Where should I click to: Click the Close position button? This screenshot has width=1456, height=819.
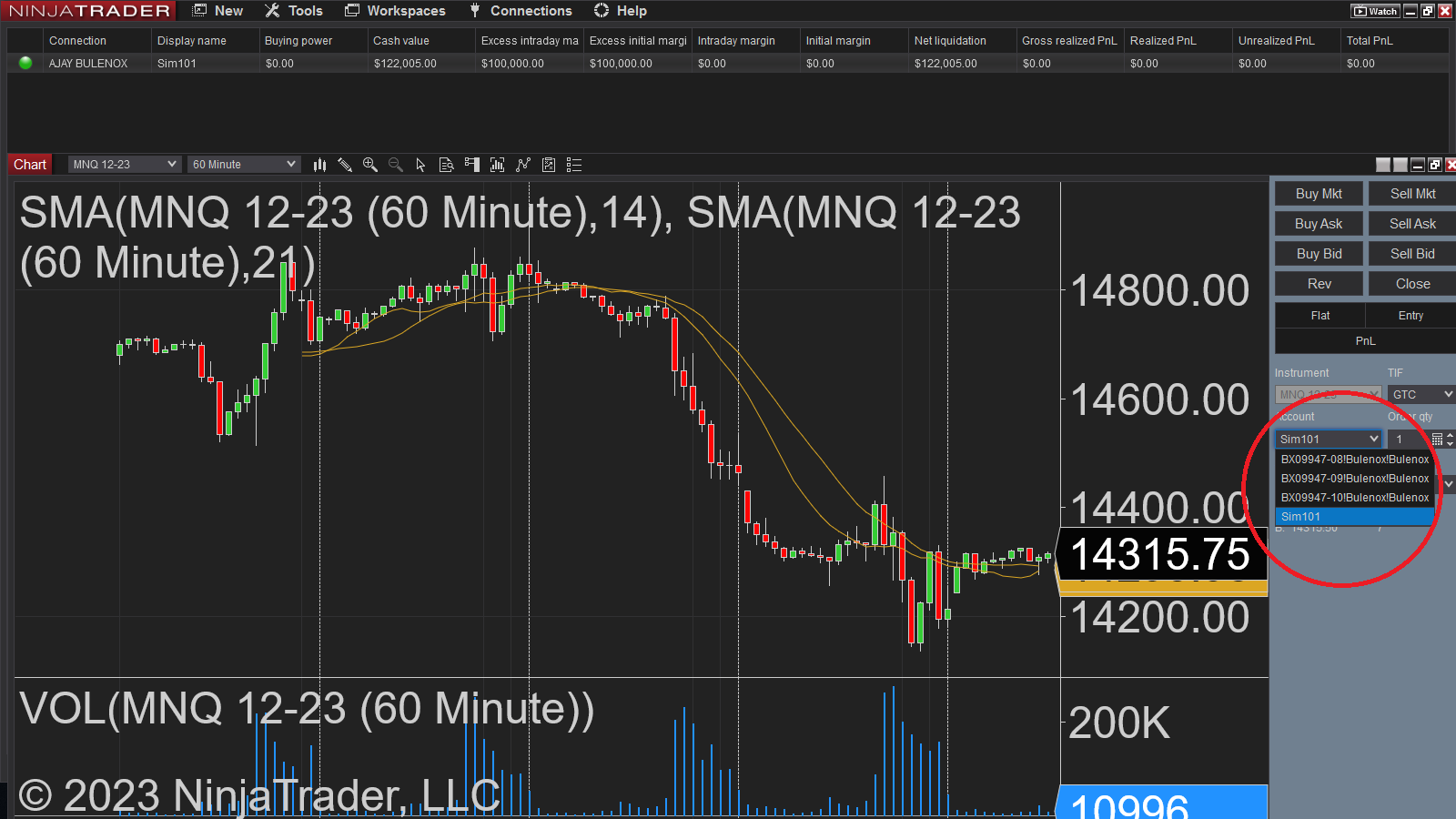click(x=1412, y=284)
